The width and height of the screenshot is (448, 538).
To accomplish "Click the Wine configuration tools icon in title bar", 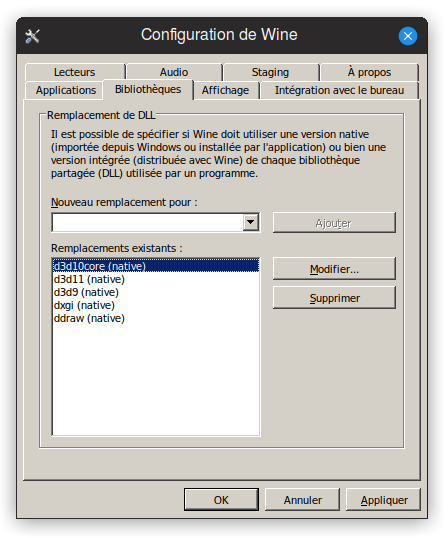I will [x=33, y=36].
